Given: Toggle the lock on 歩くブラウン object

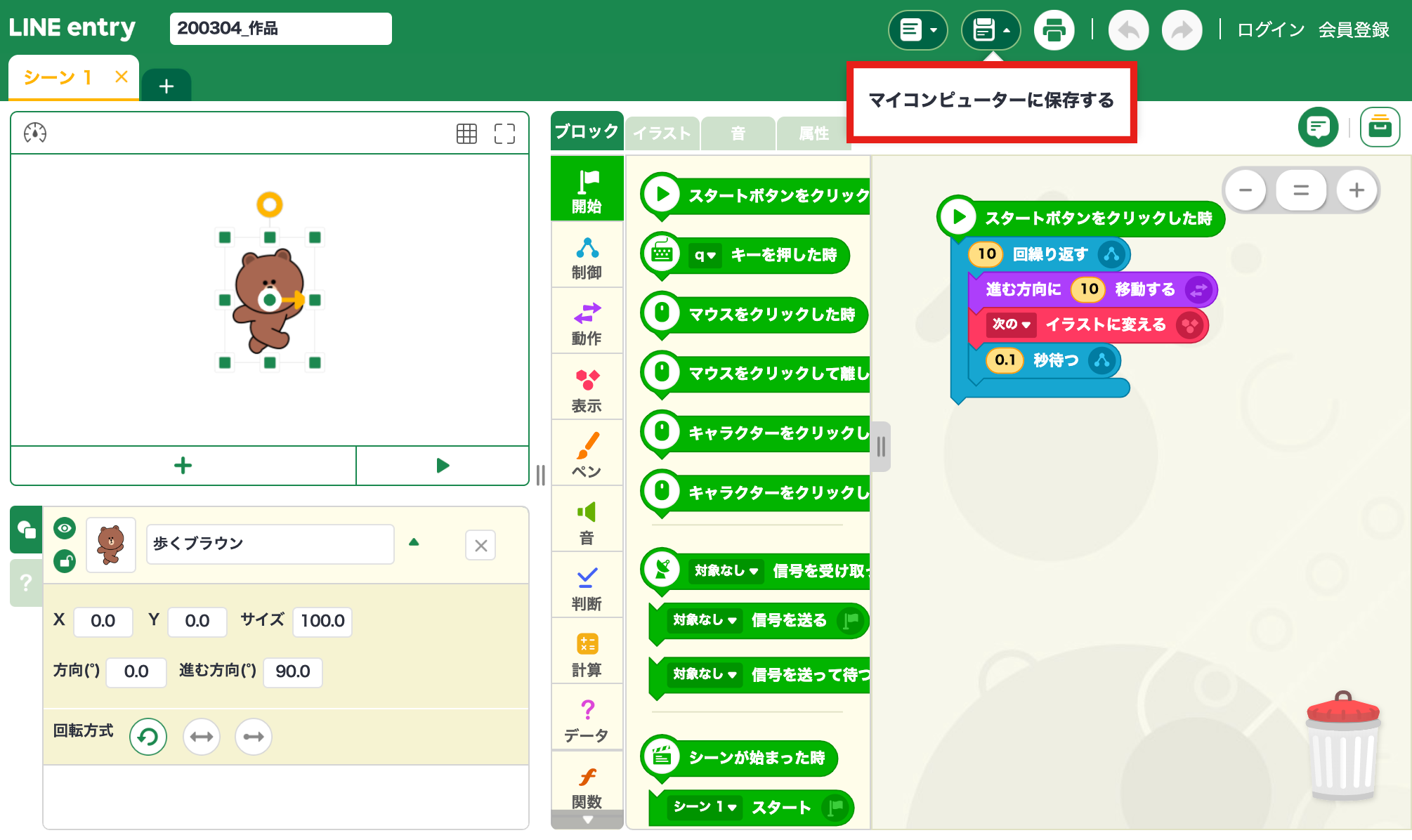Looking at the screenshot, I should (x=65, y=561).
